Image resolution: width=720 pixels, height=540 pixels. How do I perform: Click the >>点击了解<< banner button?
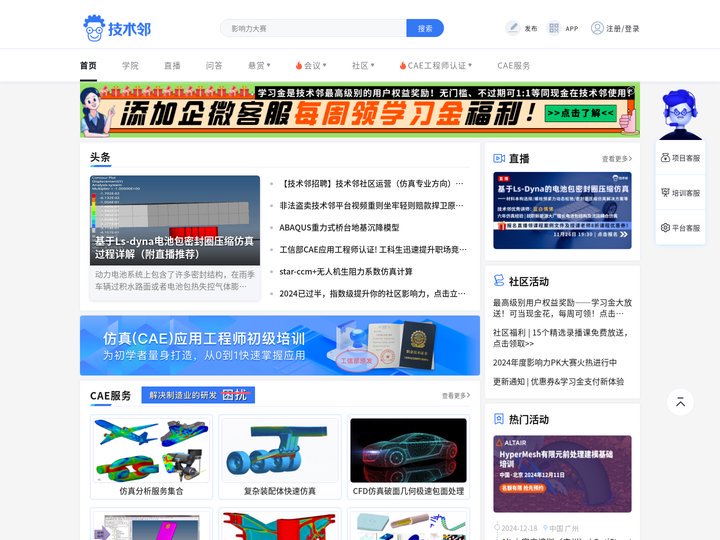coord(580,113)
